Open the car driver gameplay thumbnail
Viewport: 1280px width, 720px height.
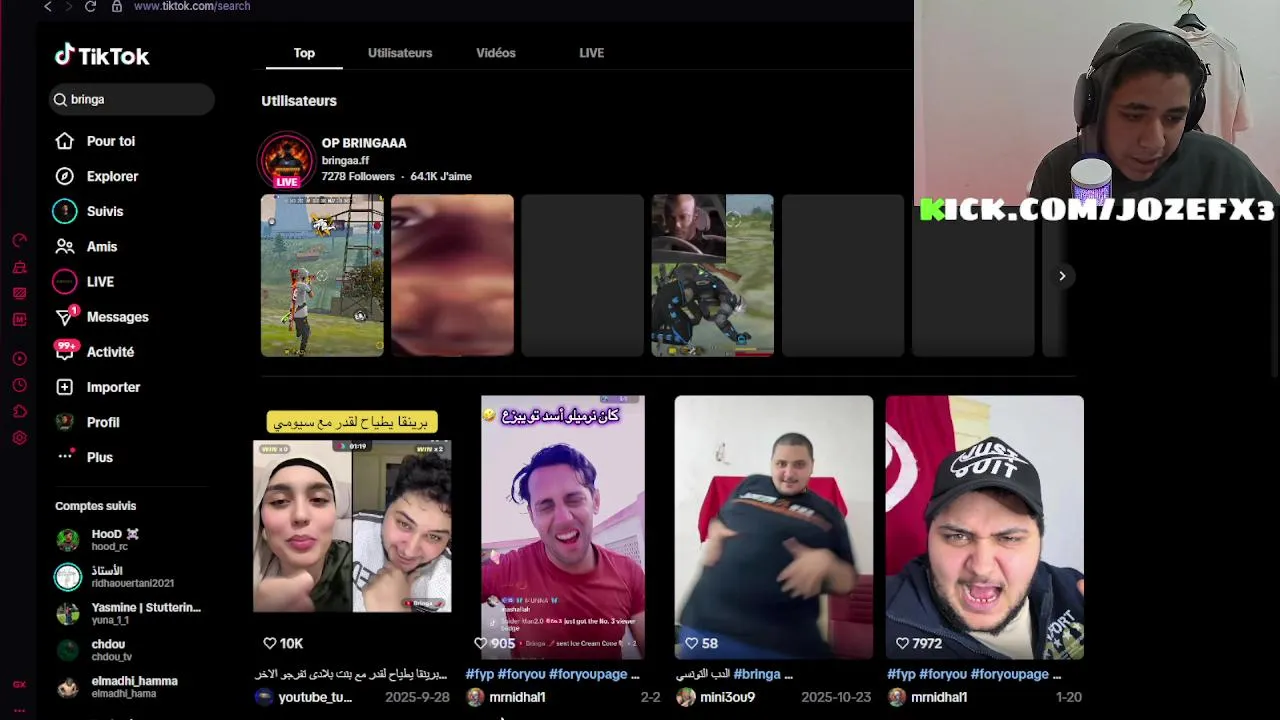712,275
